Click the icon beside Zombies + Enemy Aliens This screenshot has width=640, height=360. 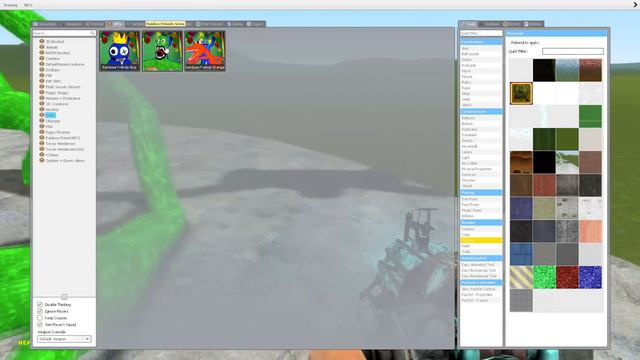(x=42, y=160)
